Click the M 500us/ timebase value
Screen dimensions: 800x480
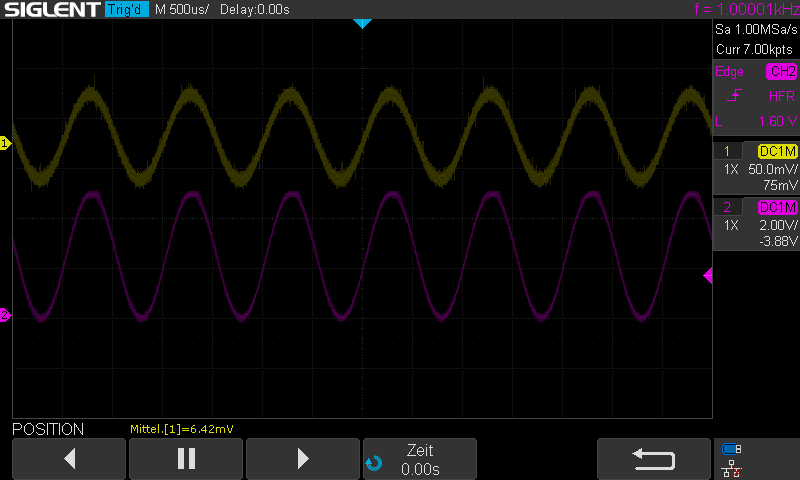pyautogui.click(x=182, y=9)
